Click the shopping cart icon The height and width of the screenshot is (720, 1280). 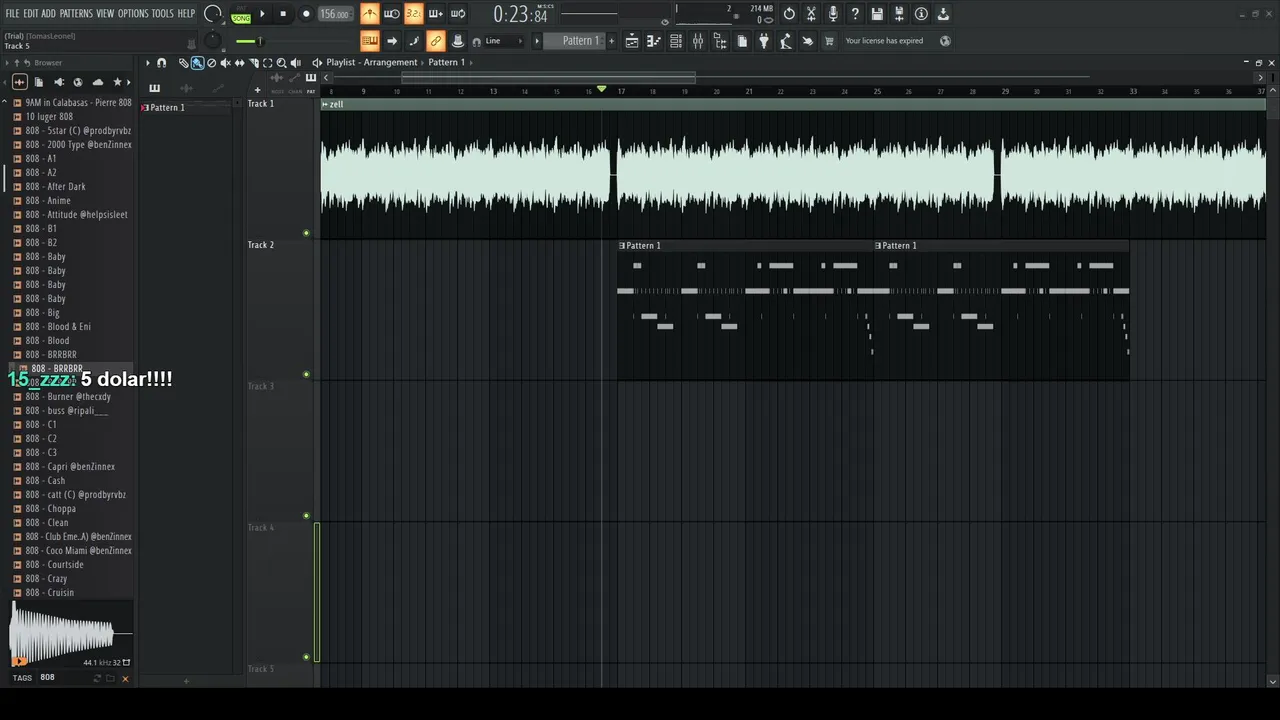[829, 41]
